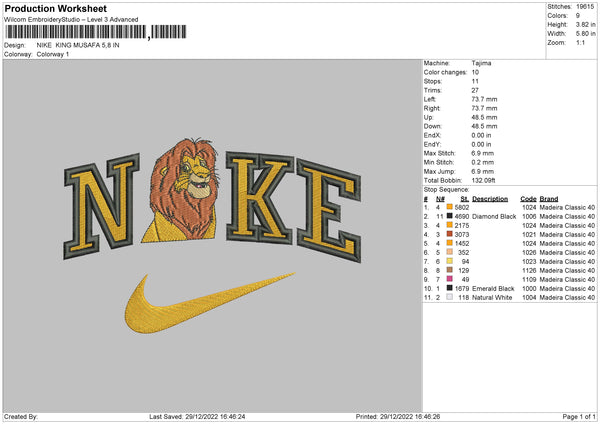Click the orange swatch beside stitch count 5802
The image size is (600, 424).
(450, 207)
